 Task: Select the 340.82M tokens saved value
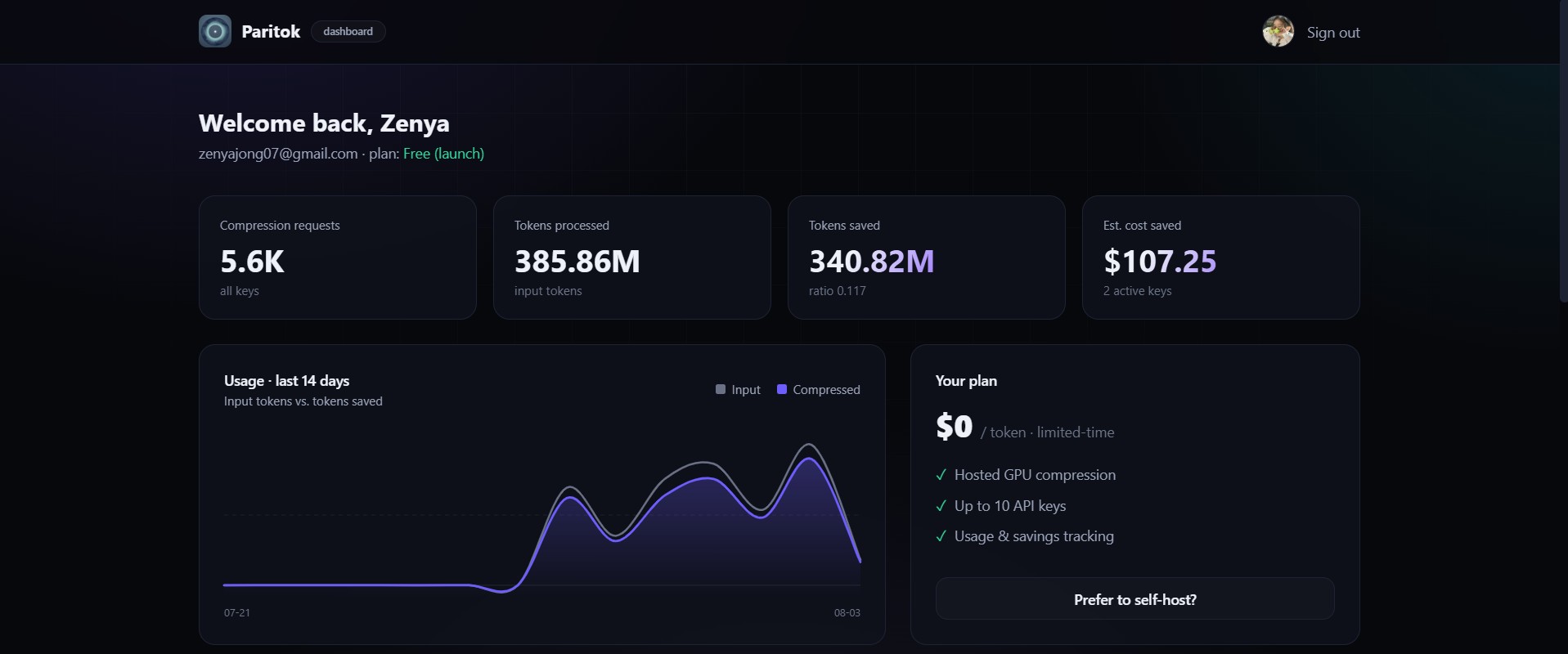tap(871, 262)
